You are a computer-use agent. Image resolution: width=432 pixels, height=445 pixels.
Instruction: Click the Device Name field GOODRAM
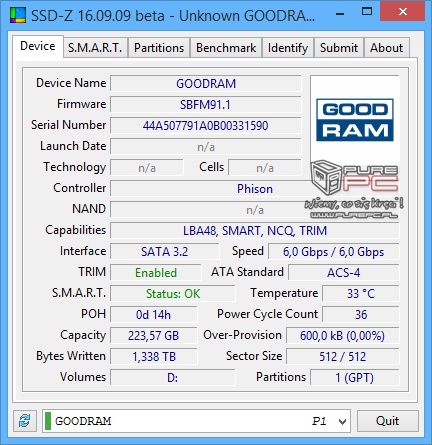pos(206,83)
